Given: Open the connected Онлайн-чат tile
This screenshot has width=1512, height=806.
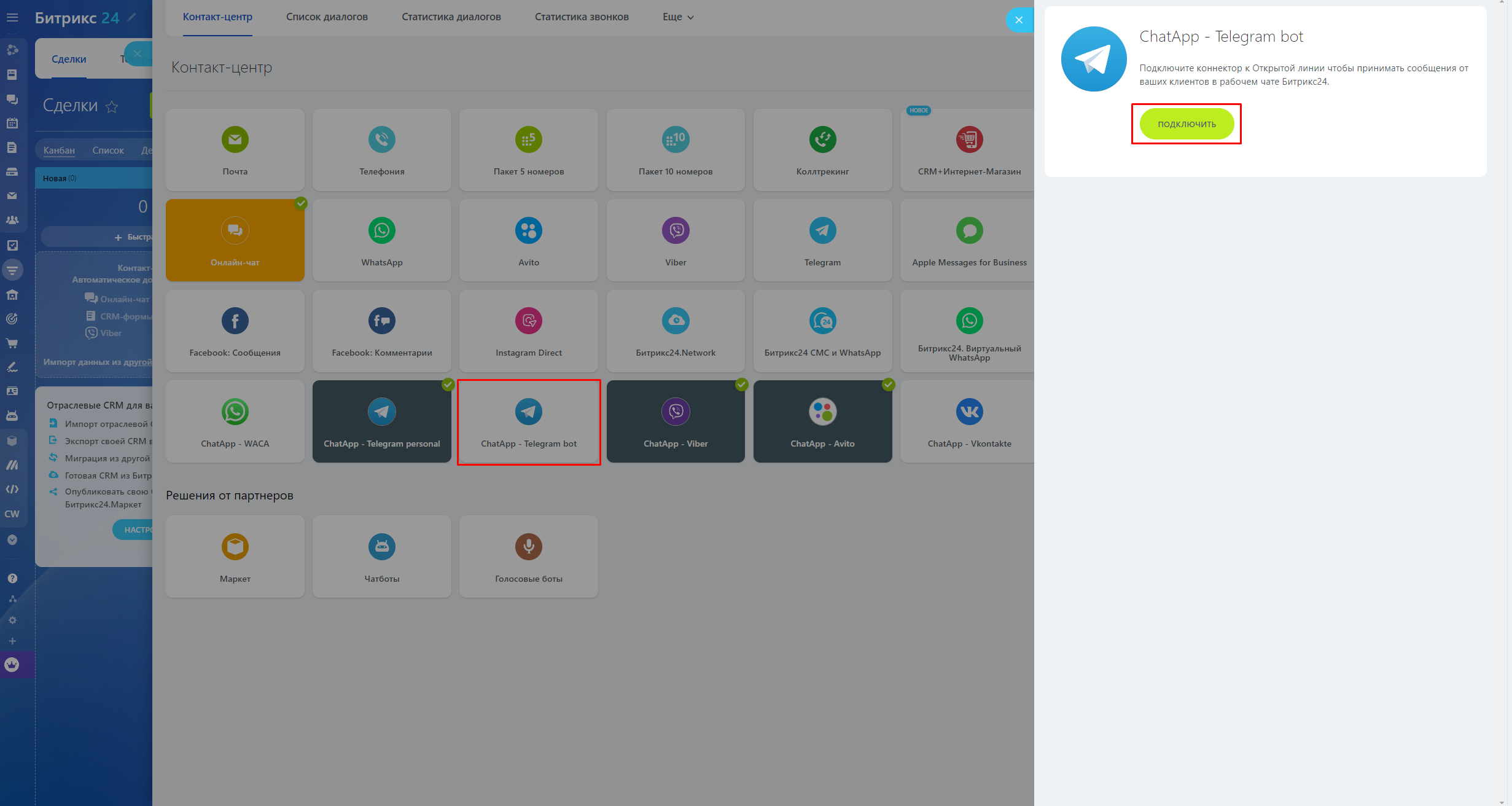Looking at the screenshot, I should pos(235,240).
